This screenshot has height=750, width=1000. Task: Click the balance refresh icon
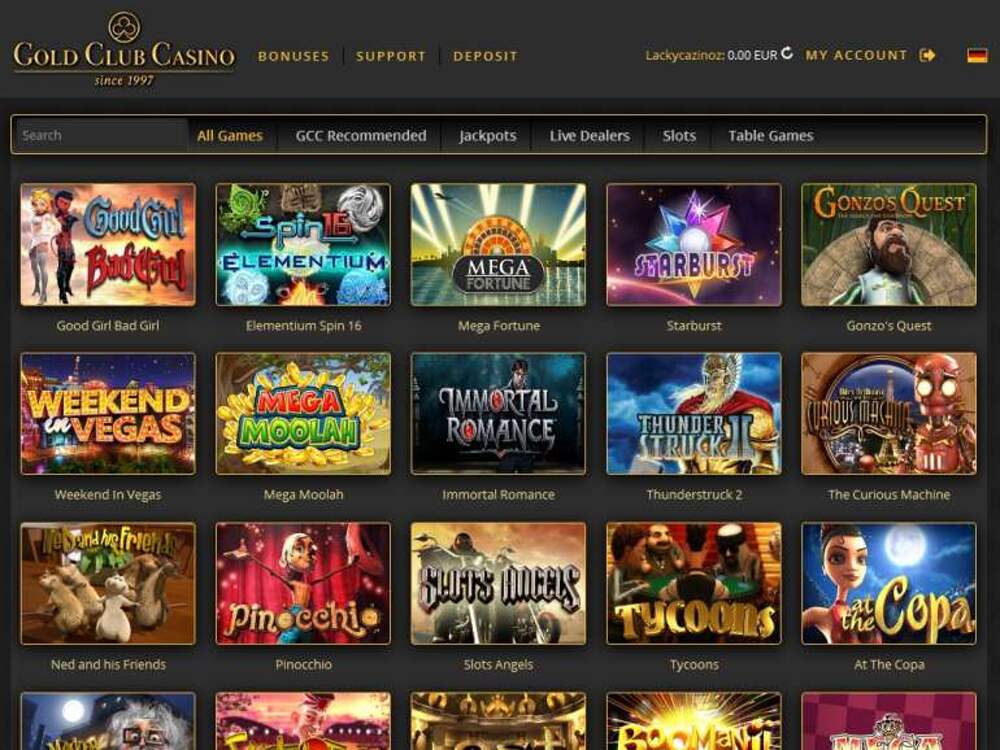tap(787, 54)
